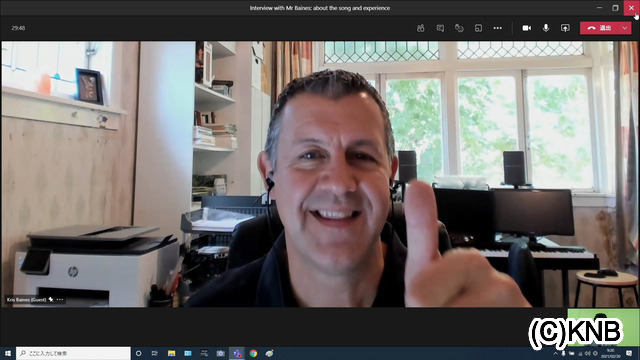Open the Windows Start menu
Viewport: 640px width, 360px height.
pyautogui.click(x=8, y=353)
